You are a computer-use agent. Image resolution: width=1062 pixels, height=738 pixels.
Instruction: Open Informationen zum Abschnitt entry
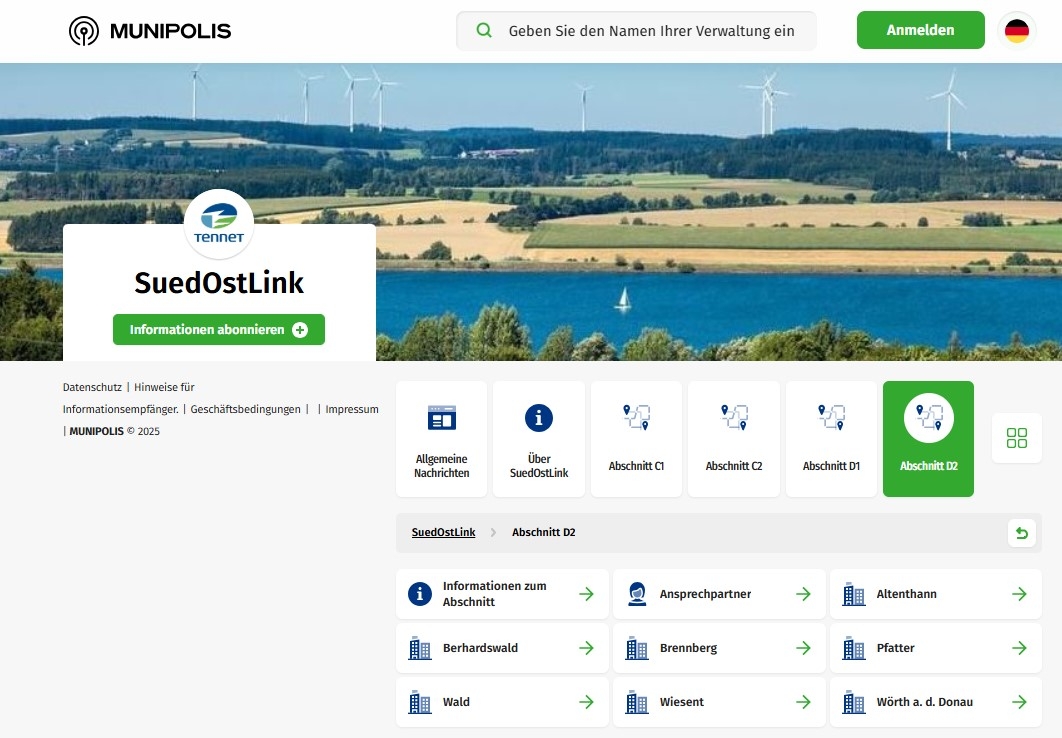click(x=502, y=594)
